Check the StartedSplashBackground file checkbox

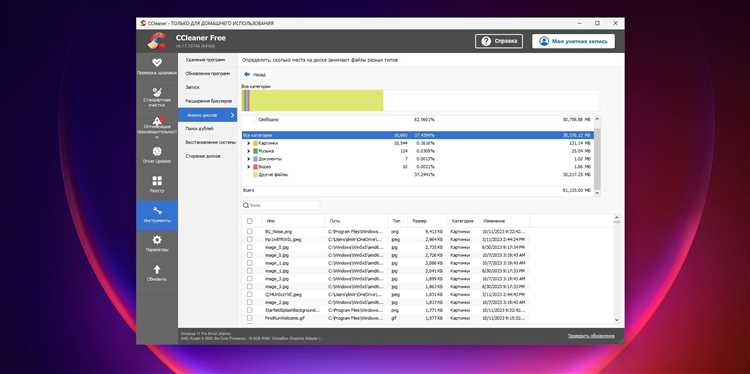point(250,310)
